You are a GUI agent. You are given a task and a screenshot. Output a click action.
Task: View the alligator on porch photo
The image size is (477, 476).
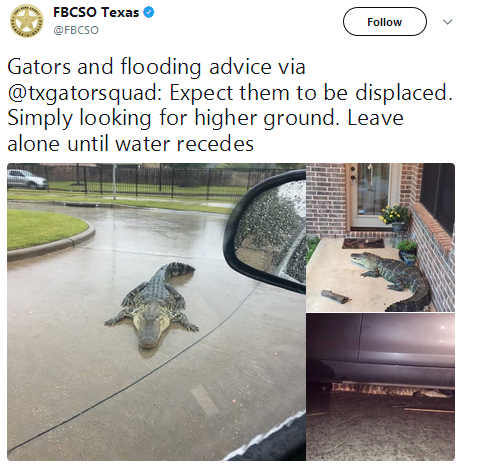pos(380,237)
